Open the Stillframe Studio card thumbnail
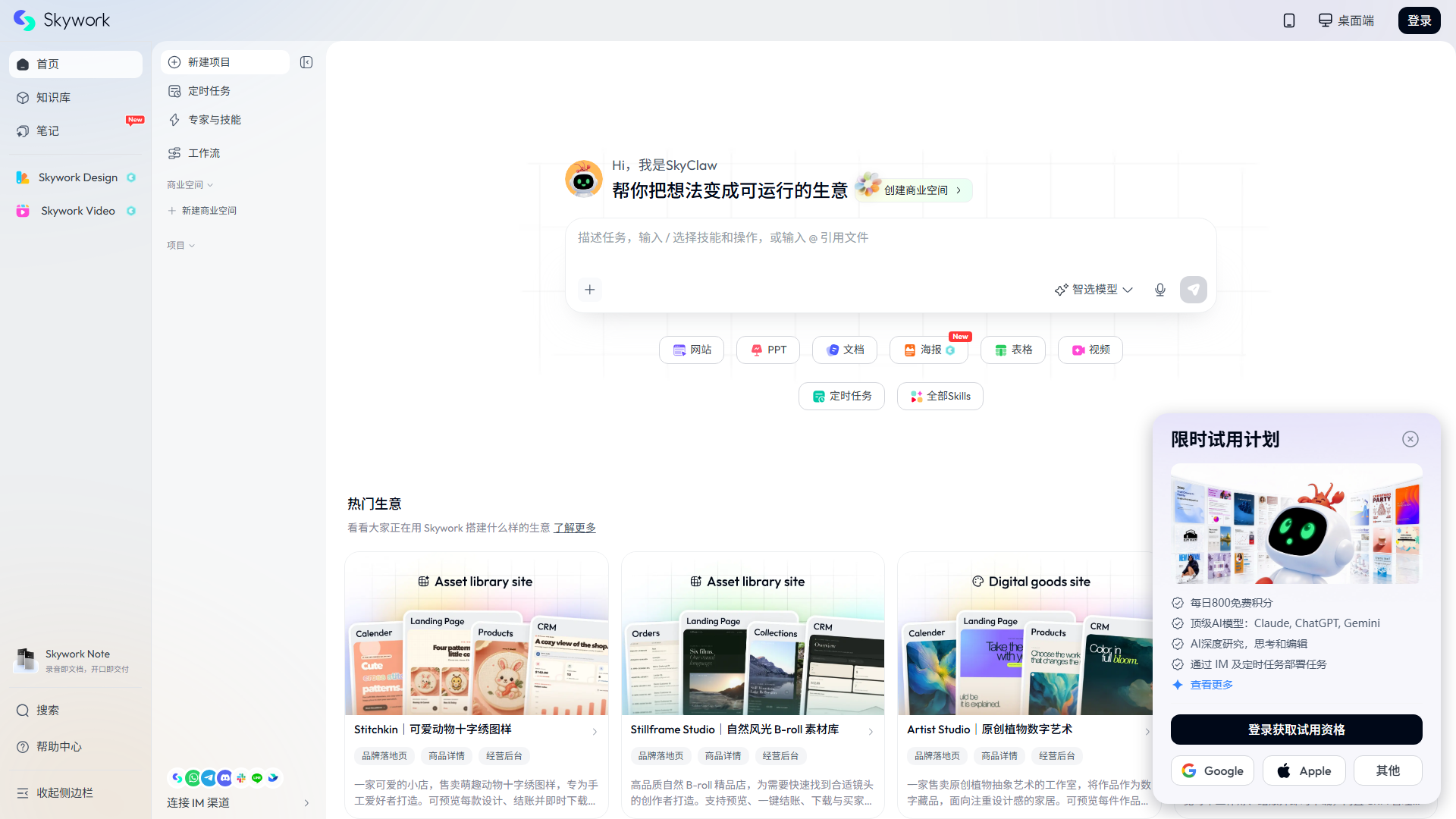The height and width of the screenshot is (819, 1456). point(753,634)
